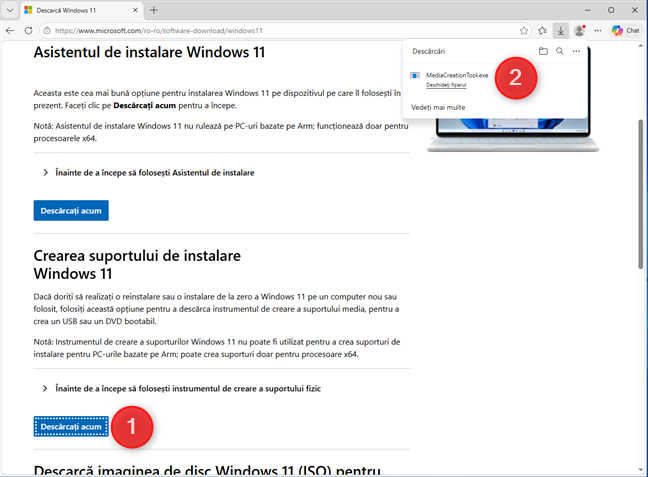
Task: Open a new tab with plus button
Action: tap(154, 10)
